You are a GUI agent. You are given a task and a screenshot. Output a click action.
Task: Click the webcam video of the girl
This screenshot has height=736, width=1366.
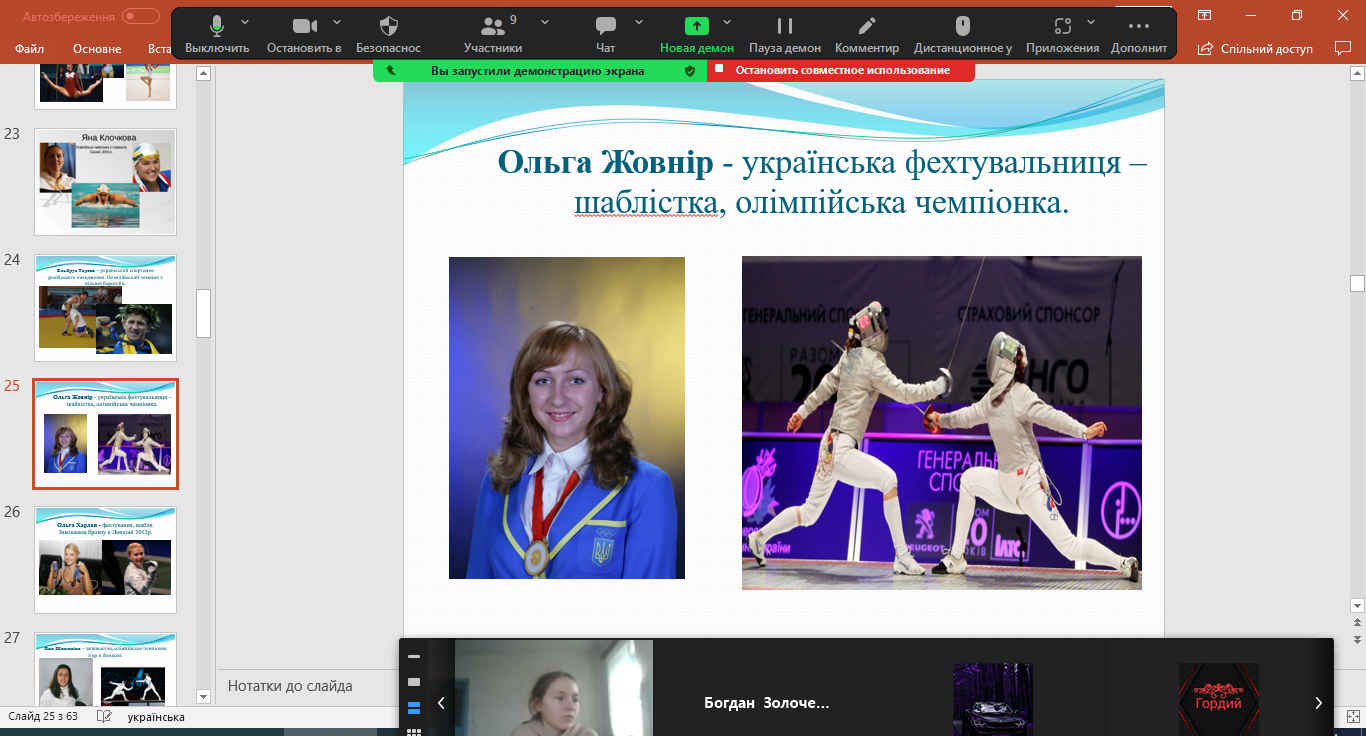[x=554, y=688]
